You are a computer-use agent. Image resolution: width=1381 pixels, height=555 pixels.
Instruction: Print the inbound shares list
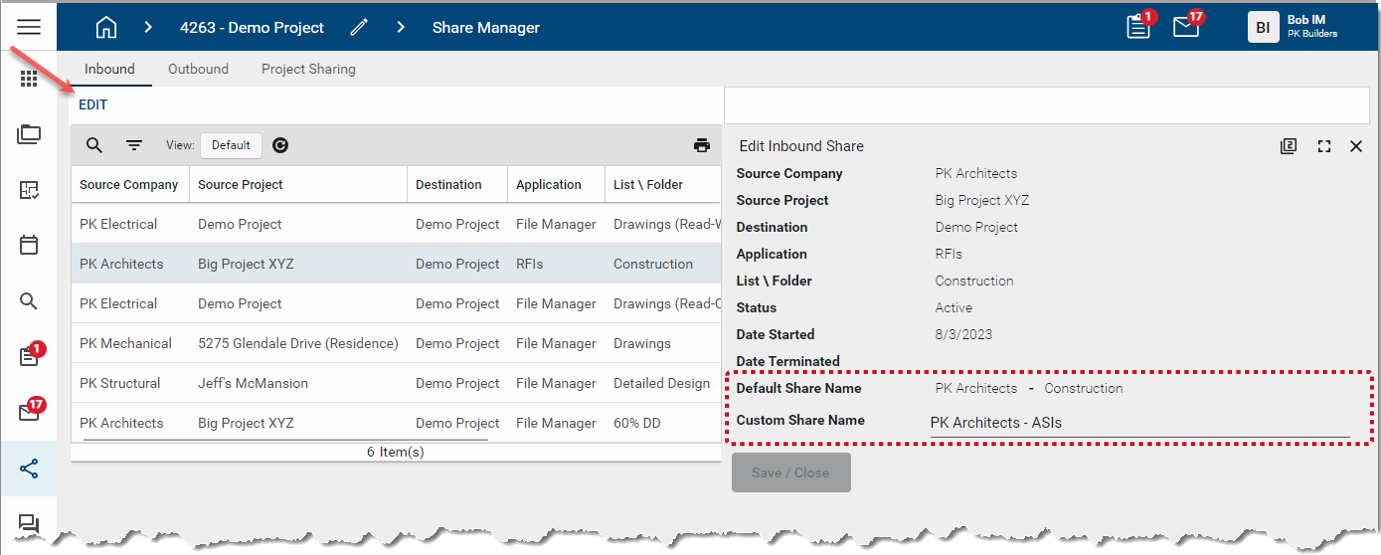click(702, 145)
